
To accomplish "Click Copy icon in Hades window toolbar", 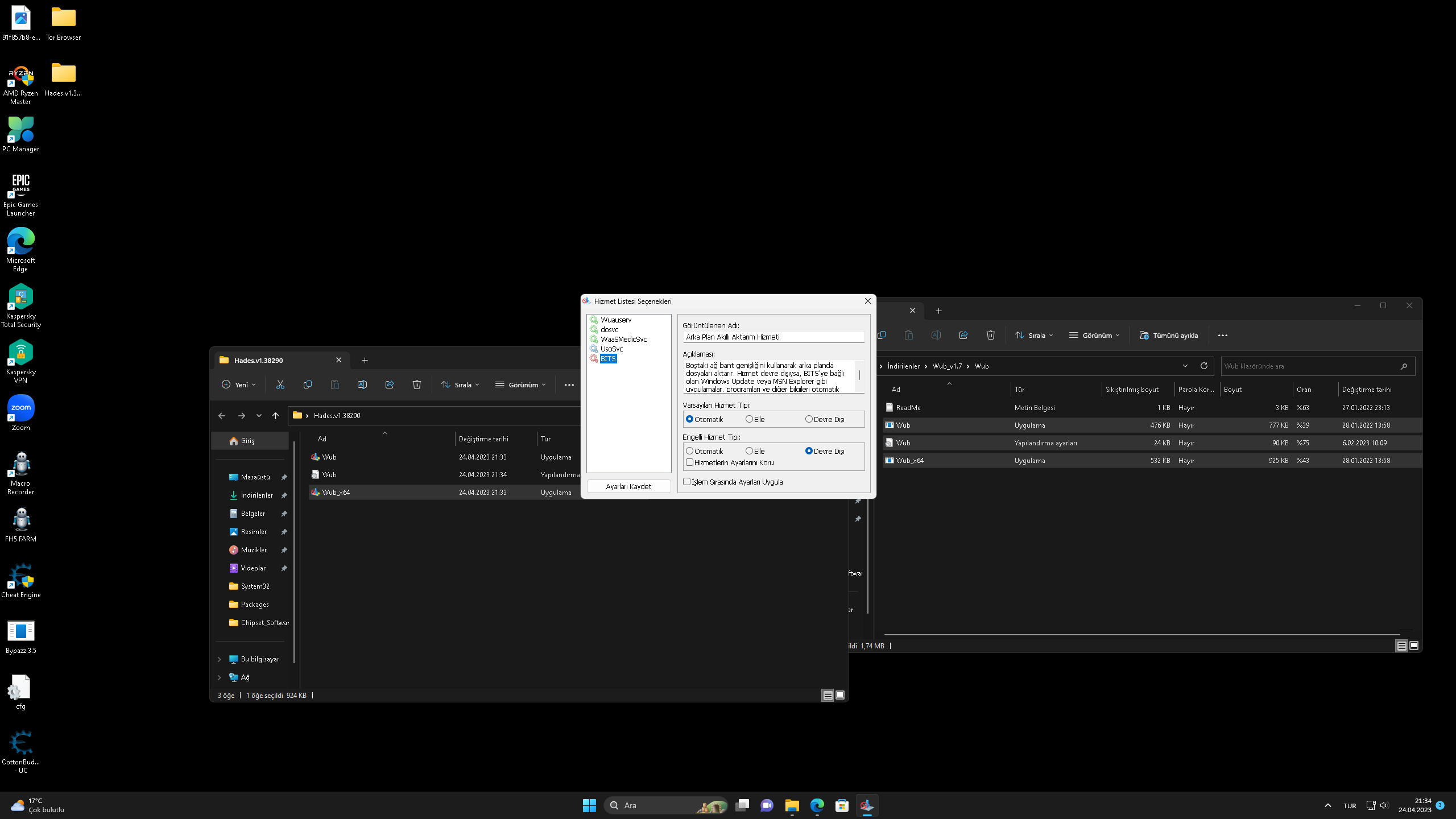I will click(x=307, y=384).
